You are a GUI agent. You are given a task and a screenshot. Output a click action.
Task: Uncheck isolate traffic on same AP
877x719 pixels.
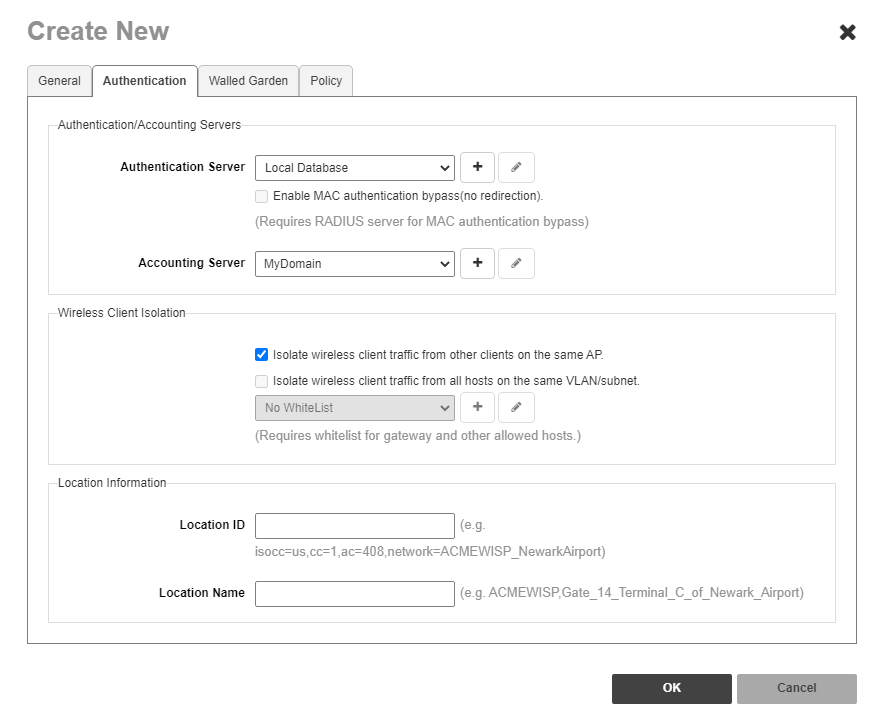(x=262, y=354)
